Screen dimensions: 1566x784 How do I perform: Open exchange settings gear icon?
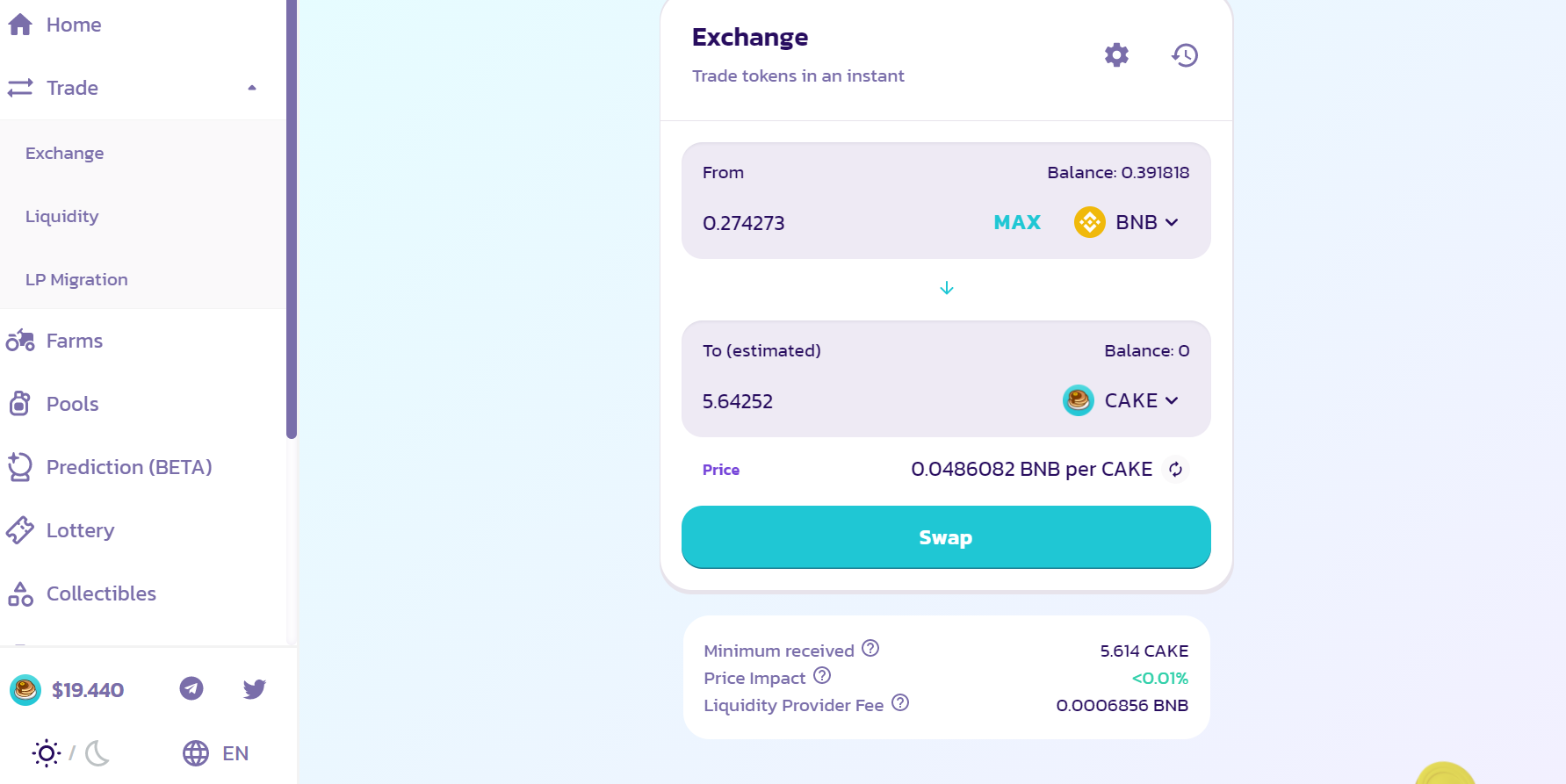pos(1116,55)
